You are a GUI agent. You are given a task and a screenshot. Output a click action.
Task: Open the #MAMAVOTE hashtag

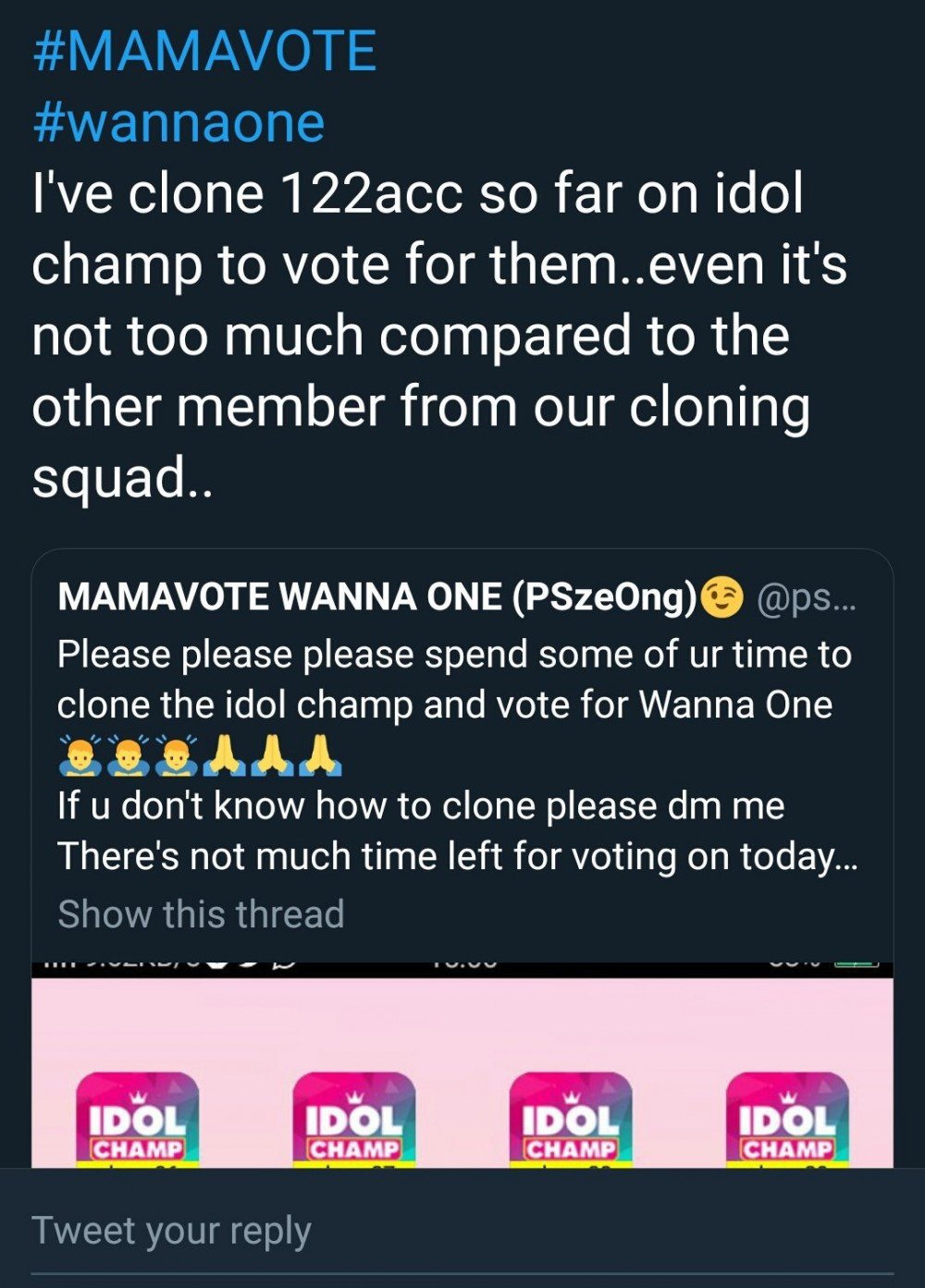(x=204, y=52)
